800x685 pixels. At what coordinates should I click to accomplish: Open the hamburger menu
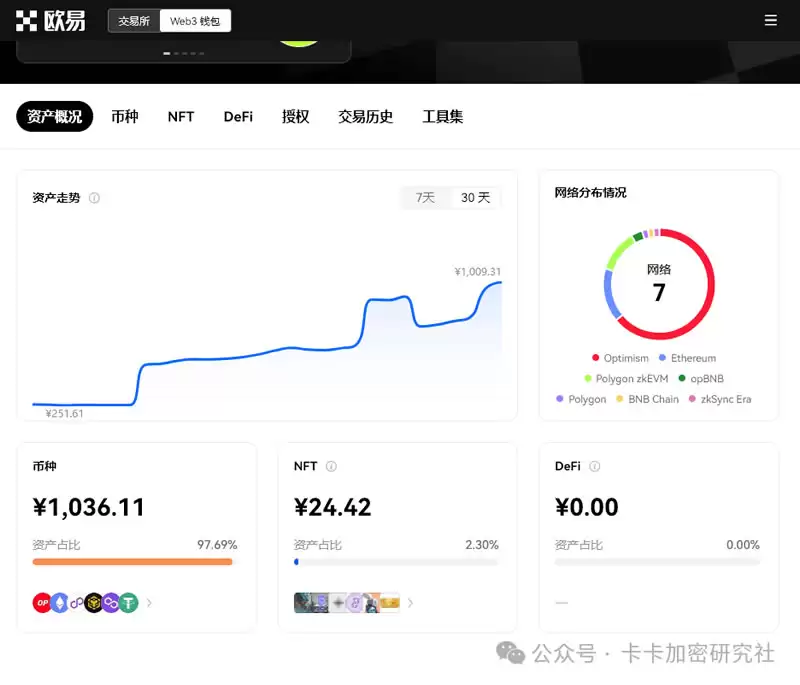773,20
